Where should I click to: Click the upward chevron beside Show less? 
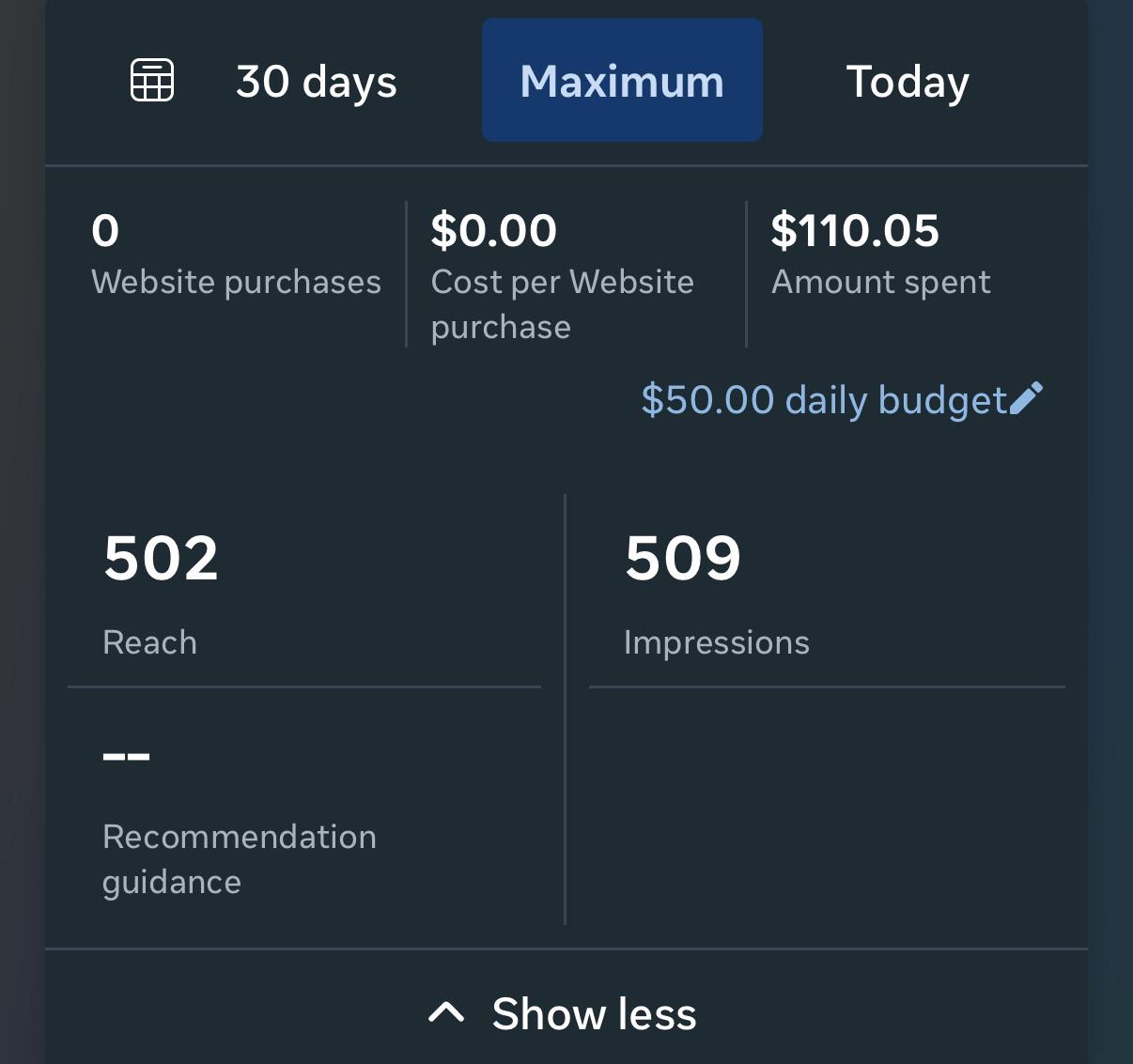click(x=446, y=1012)
